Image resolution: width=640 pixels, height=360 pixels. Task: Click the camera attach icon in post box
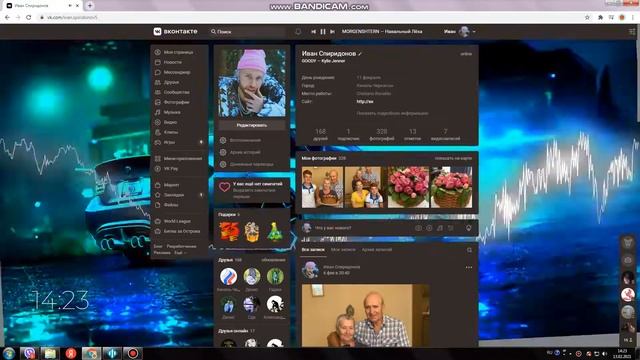(418, 228)
